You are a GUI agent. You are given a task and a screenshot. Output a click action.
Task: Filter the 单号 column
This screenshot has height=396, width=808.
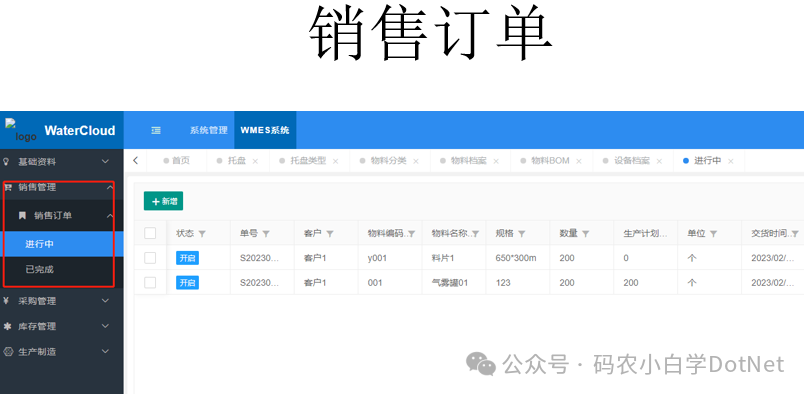pyautogui.click(x=266, y=234)
